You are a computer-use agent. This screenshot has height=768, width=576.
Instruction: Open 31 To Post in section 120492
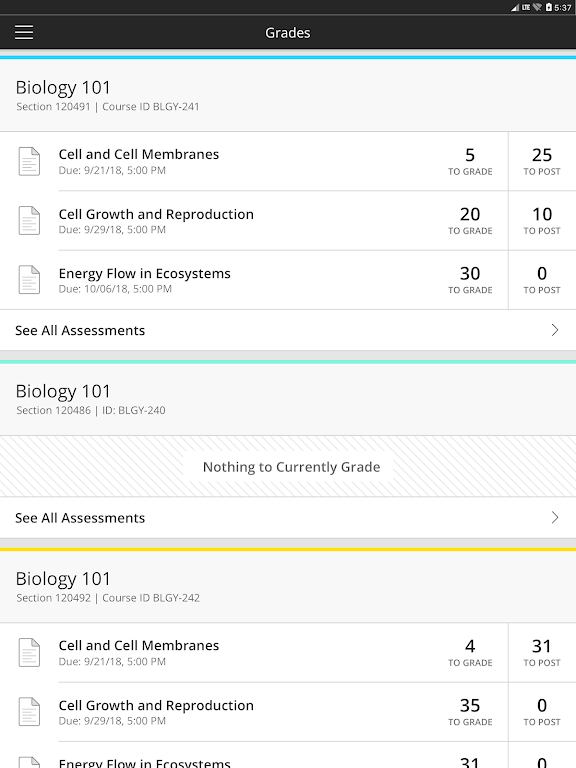(542, 652)
